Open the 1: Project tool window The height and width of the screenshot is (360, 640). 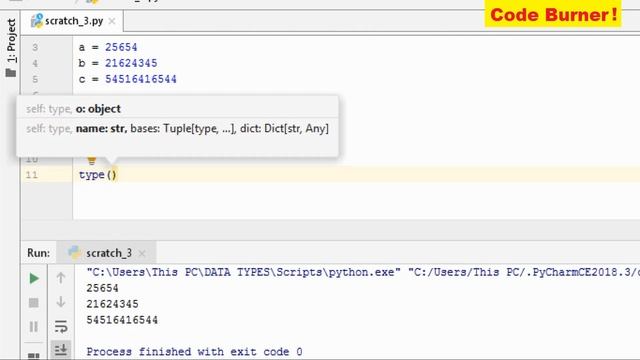11,40
